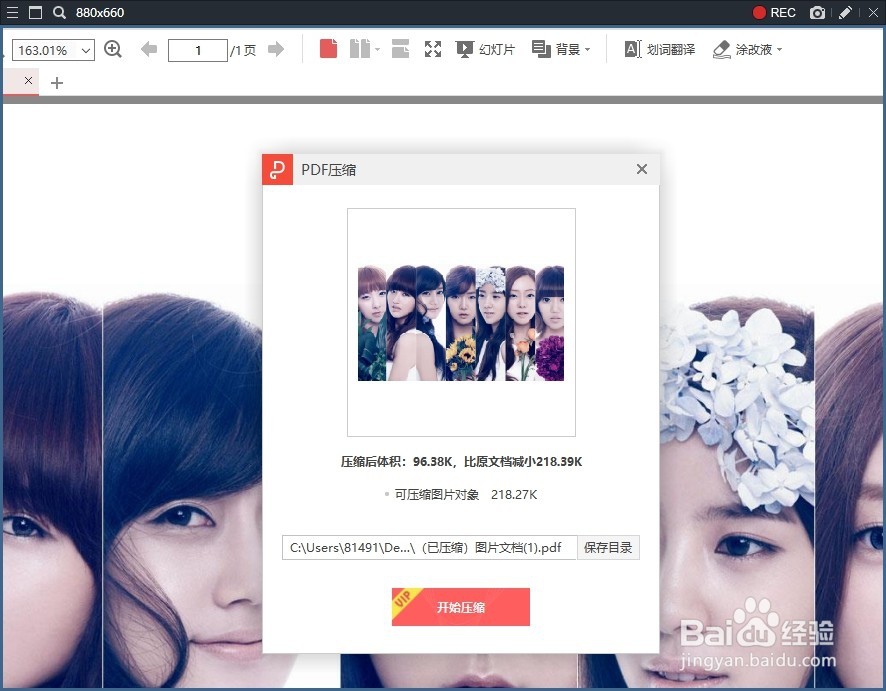Expand the two-page view dropdown arrow
The height and width of the screenshot is (691, 886).
click(x=377, y=50)
